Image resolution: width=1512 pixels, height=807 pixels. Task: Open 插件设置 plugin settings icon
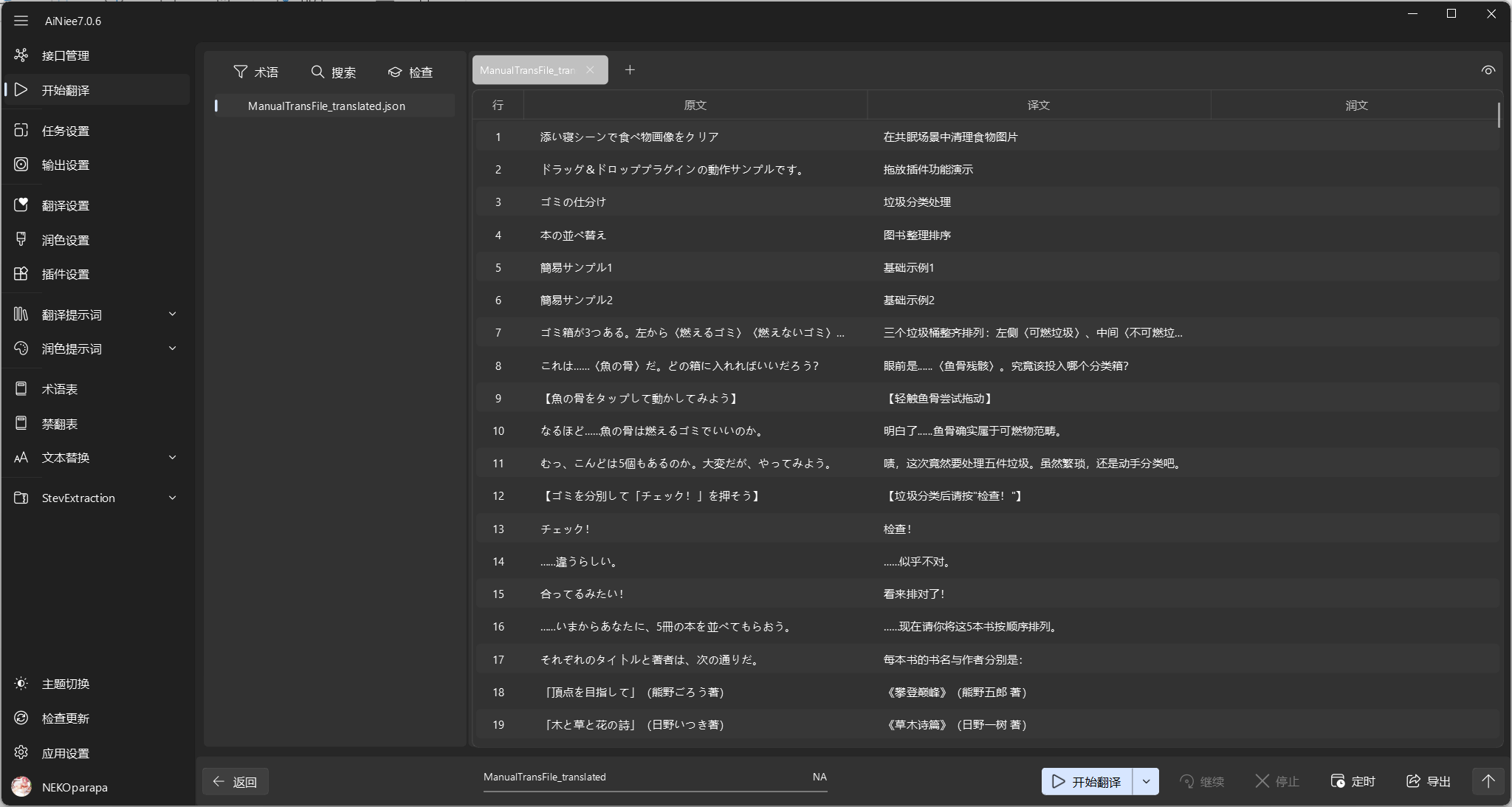coord(21,274)
